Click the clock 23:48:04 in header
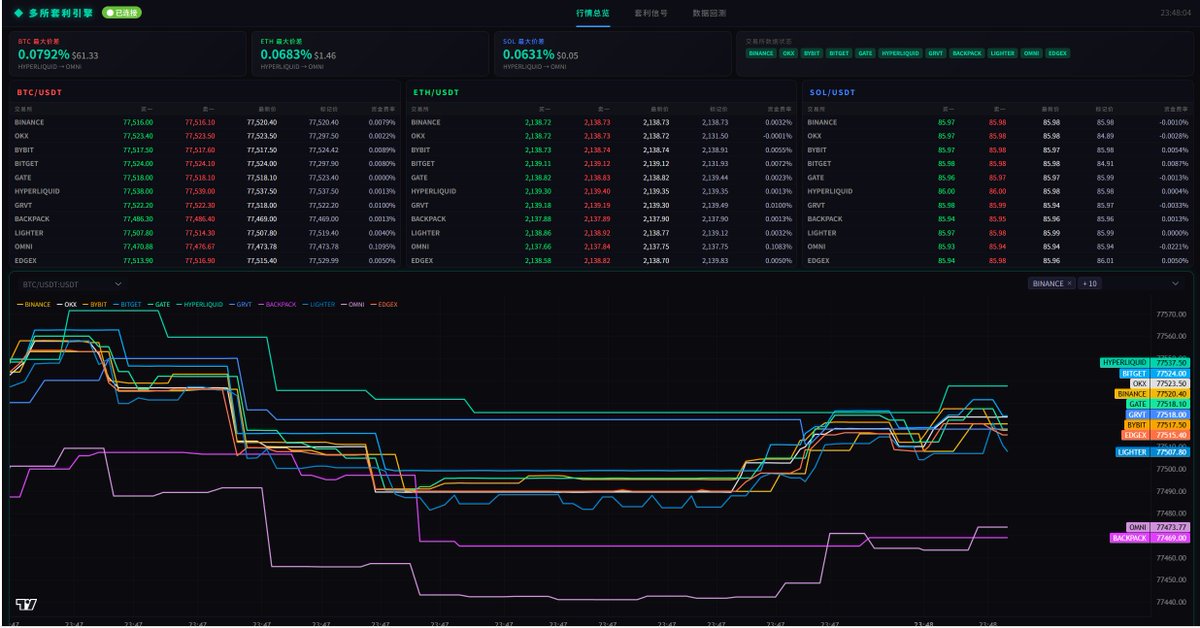The width and height of the screenshot is (1200, 628). [x=1175, y=14]
